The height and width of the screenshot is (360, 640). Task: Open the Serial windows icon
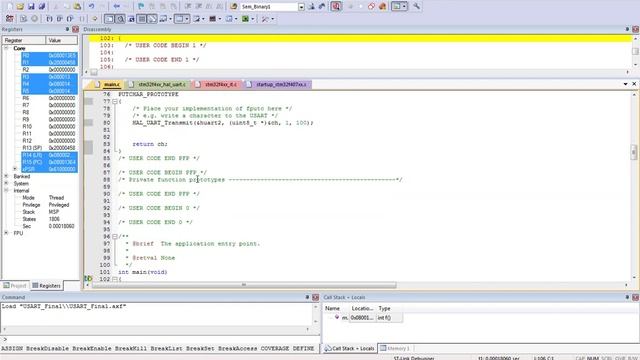[198, 19]
